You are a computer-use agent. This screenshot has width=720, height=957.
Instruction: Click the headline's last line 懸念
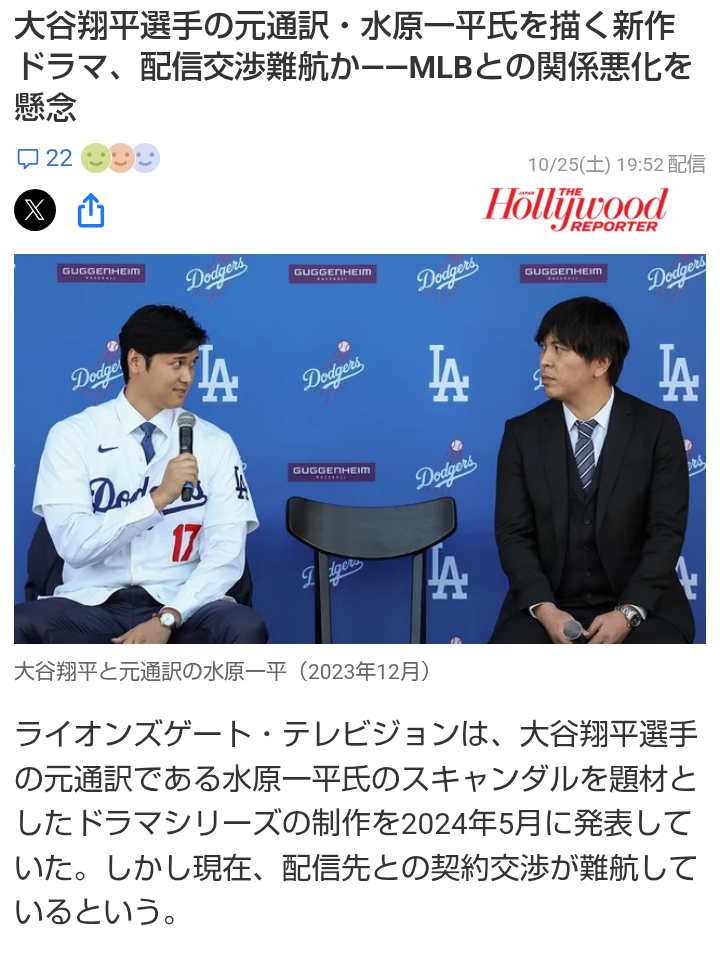(45, 109)
